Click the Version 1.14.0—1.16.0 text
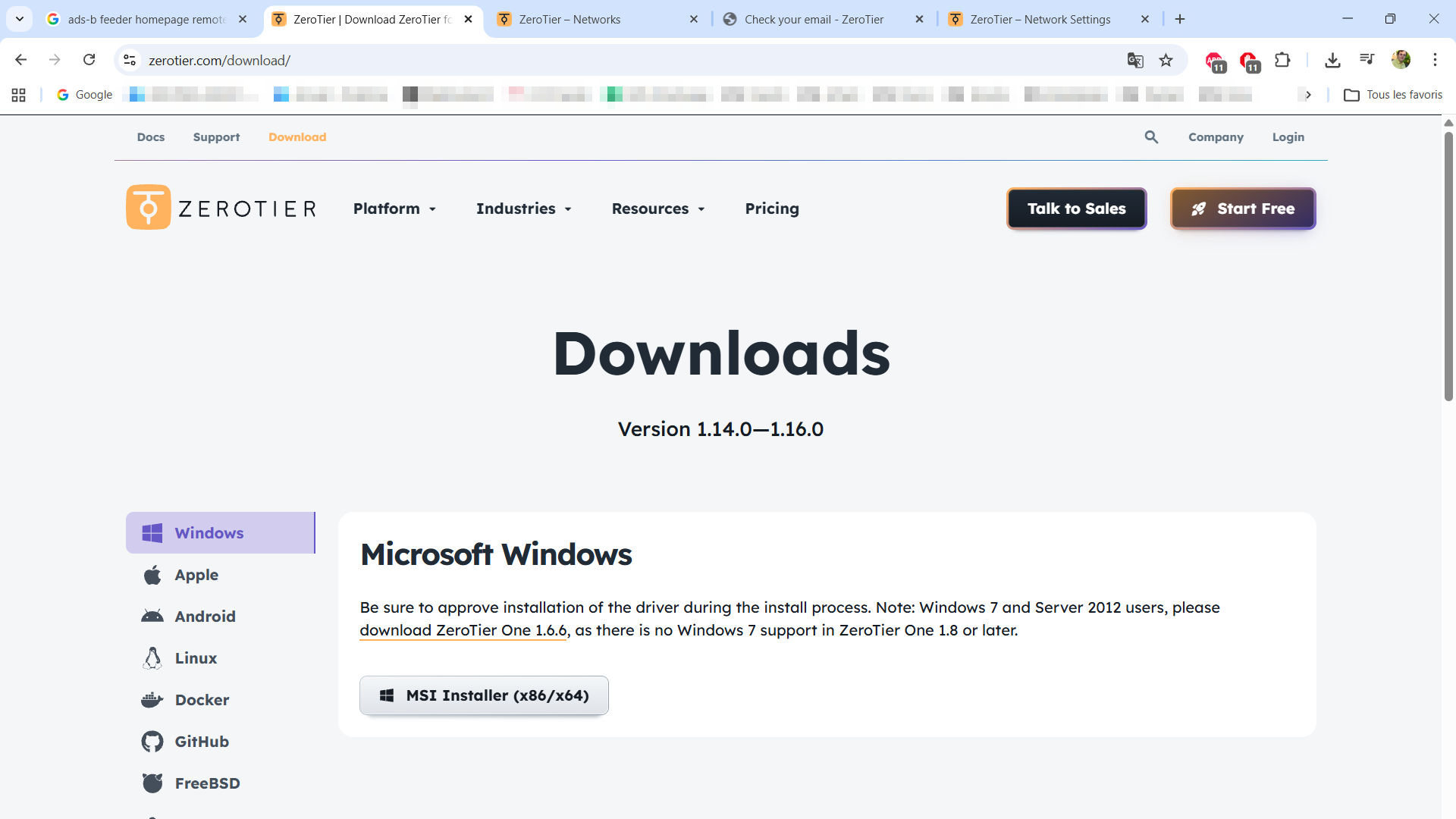1456x819 pixels. click(x=720, y=429)
